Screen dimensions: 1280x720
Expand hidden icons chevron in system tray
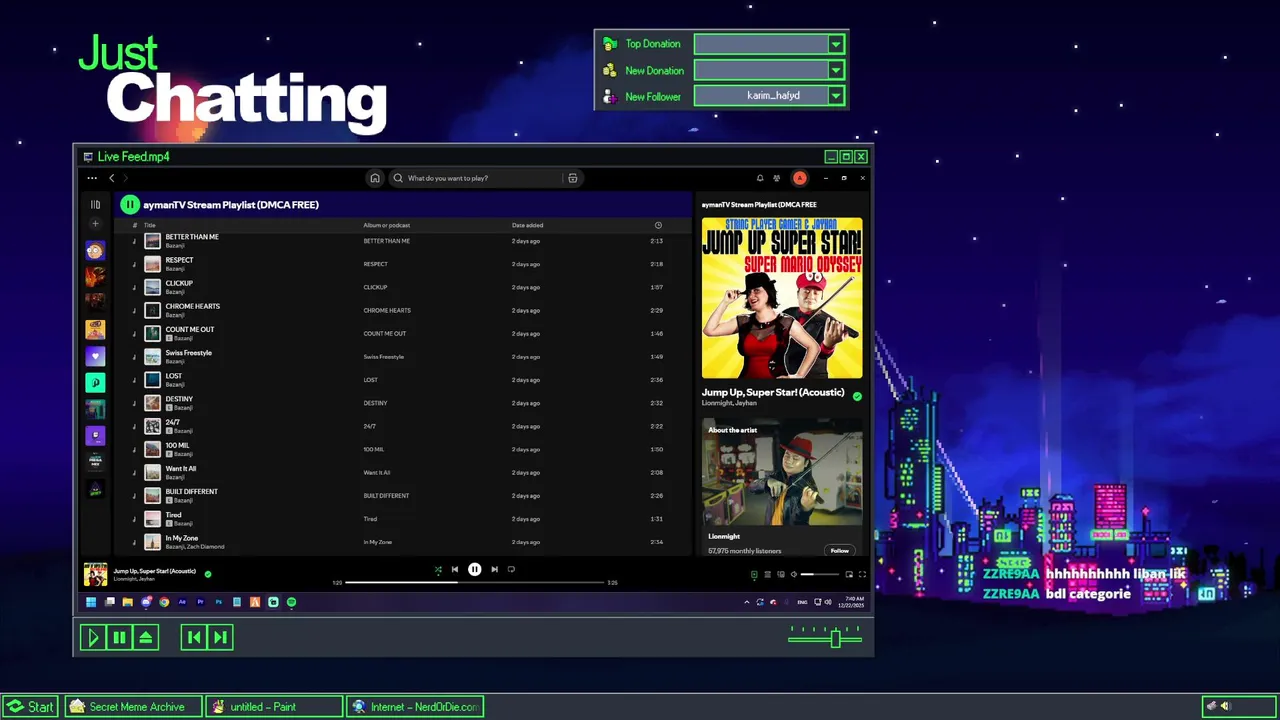pyautogui.click(x=746, y=602)
